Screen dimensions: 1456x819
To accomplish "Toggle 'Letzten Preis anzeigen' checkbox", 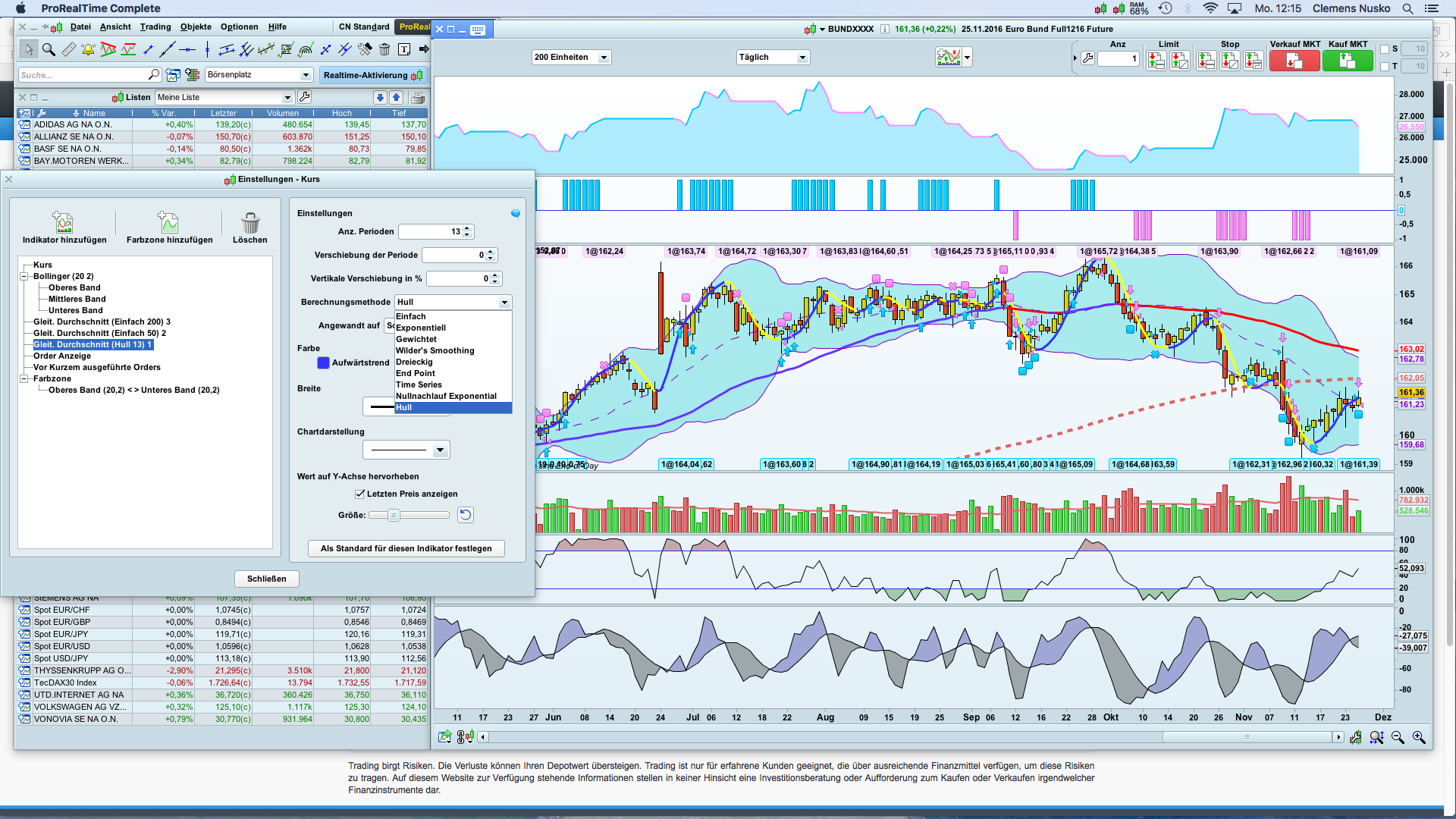I will pyautogui.click(x=360, y=494).
